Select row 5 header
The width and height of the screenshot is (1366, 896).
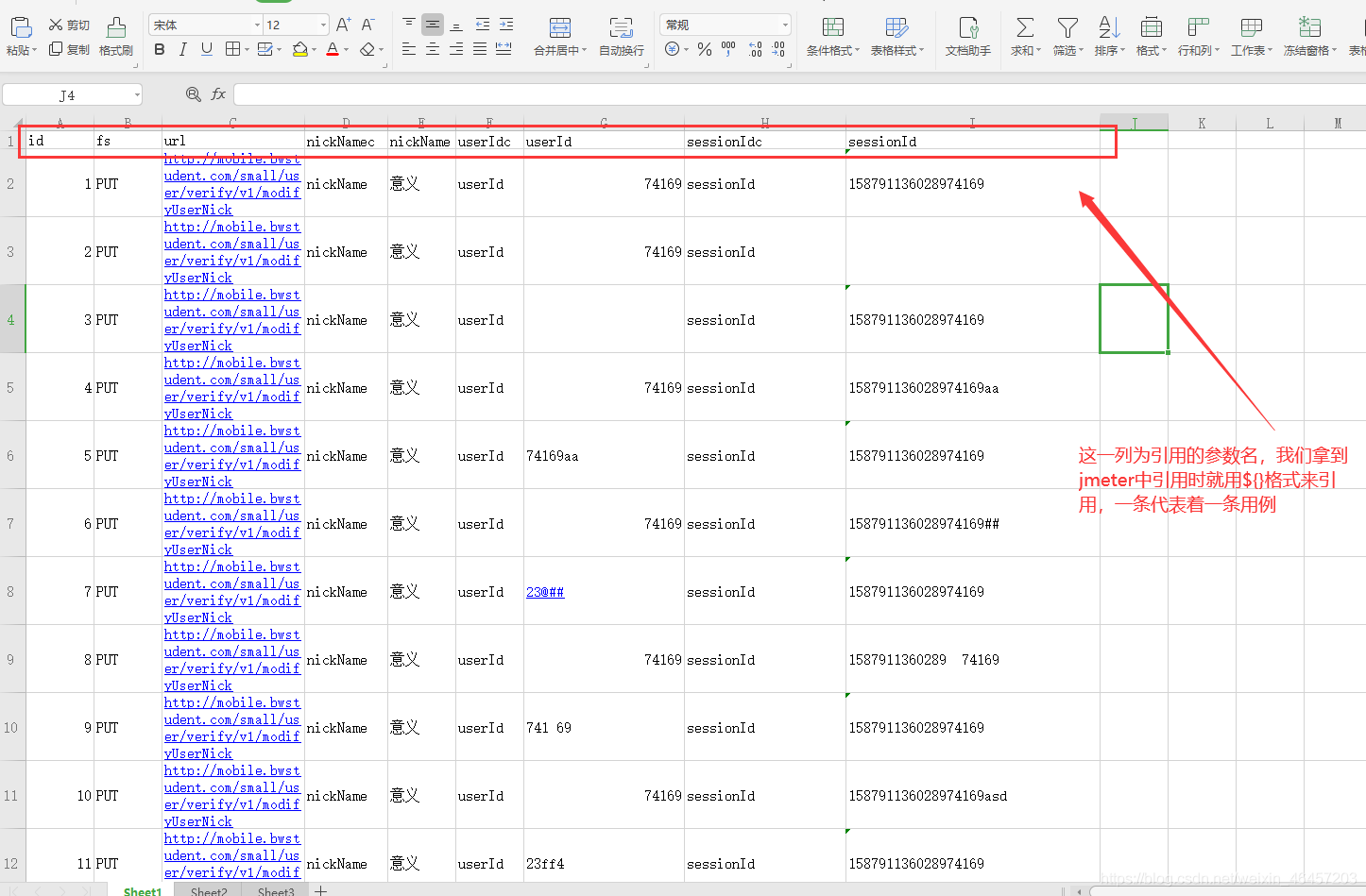click(x=11, y=388)
